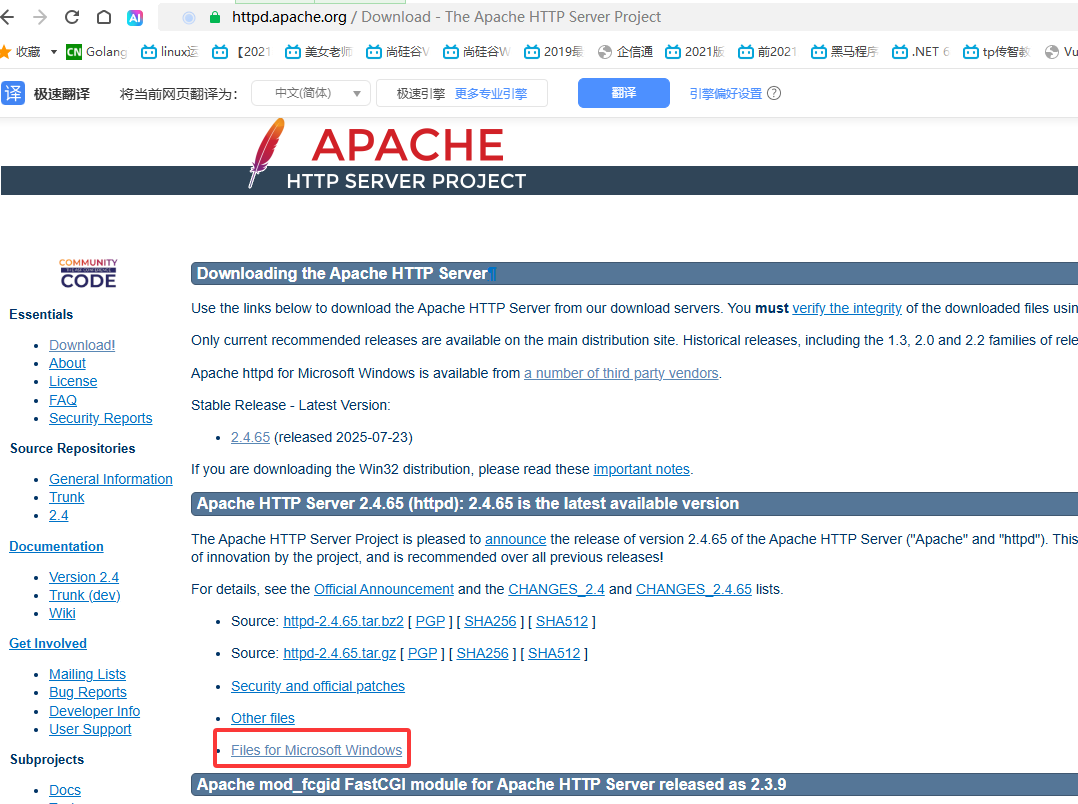Open the 2.4 source repository link

[58, 515]
